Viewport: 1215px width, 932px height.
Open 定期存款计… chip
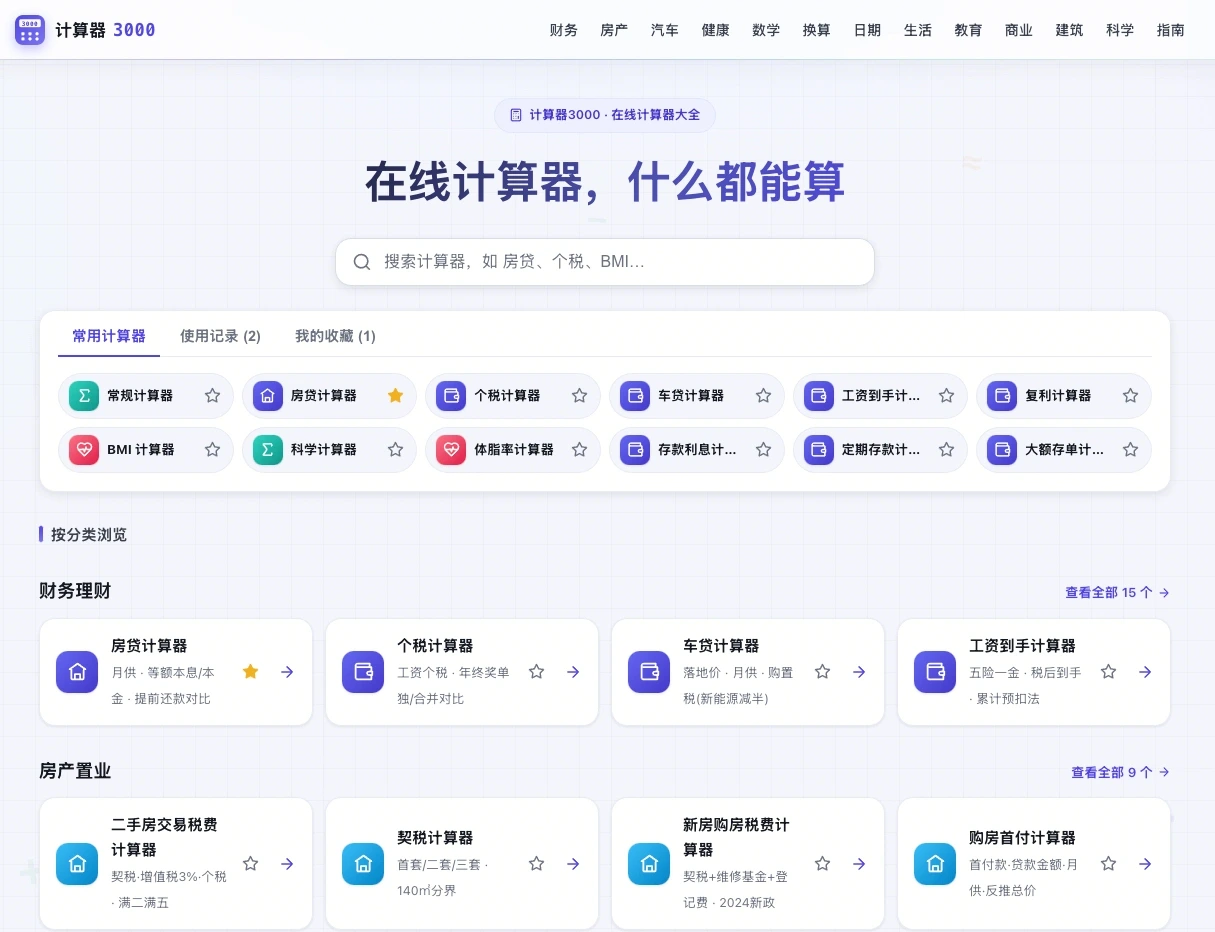pyautogui.click(x=881, y=450)
